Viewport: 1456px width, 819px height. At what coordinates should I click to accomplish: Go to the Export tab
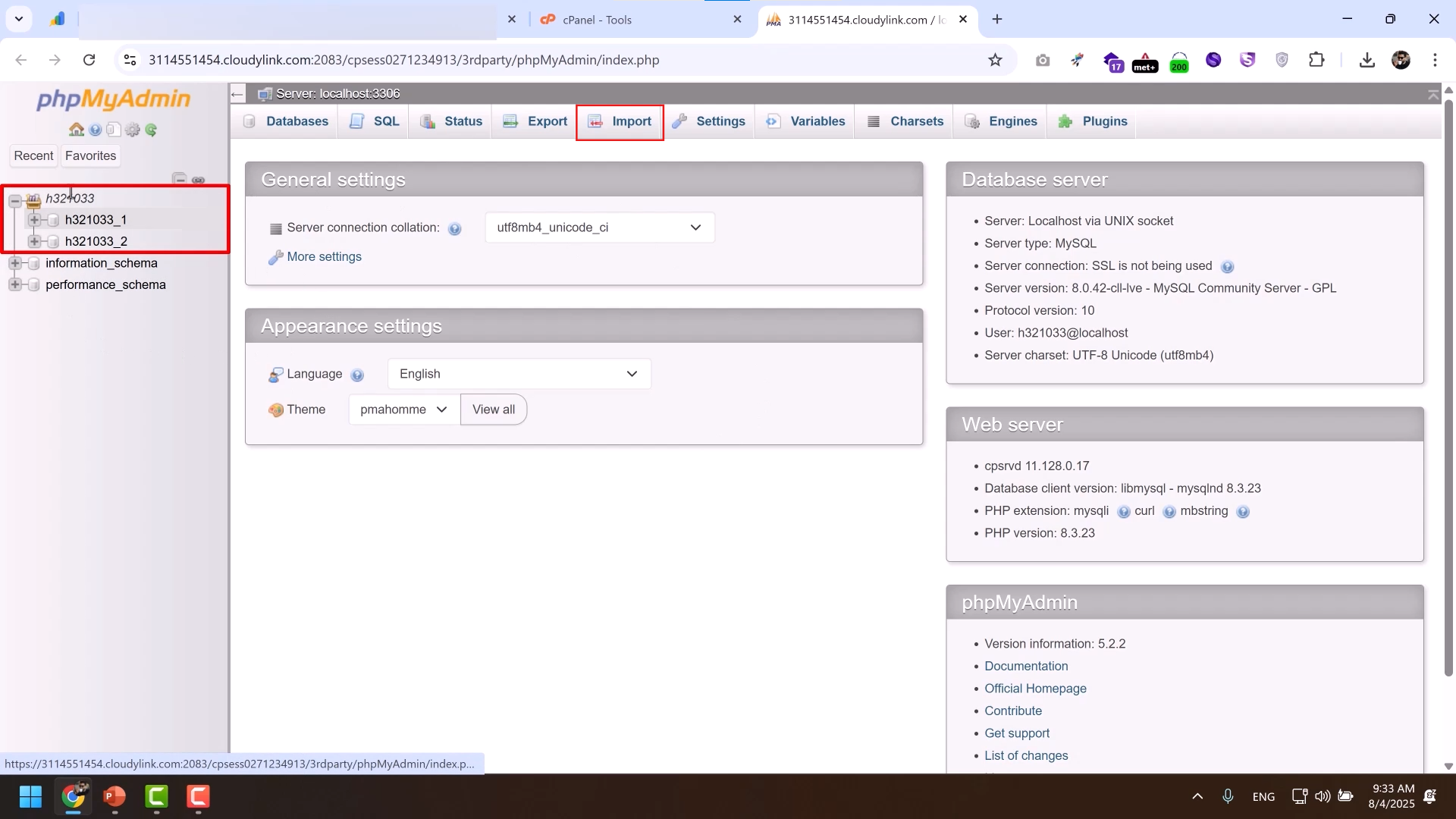[535, 121]
